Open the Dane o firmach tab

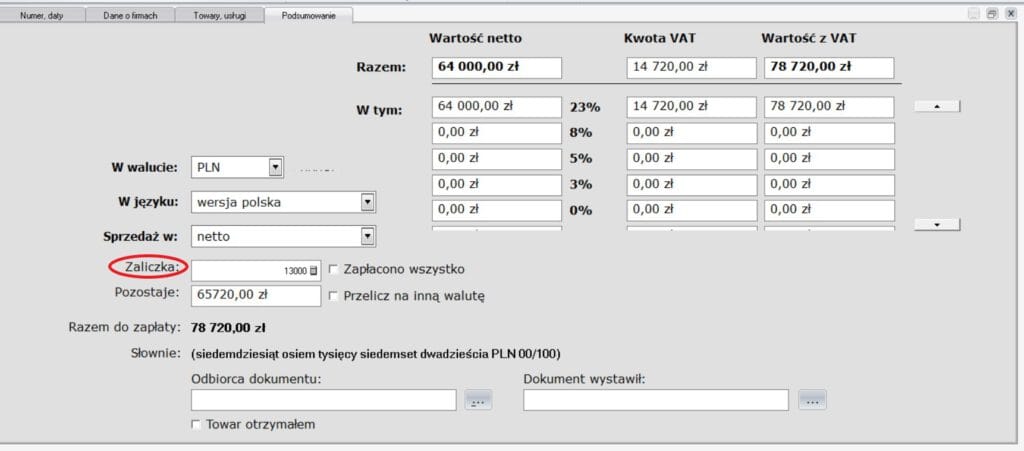click(130, 15)
